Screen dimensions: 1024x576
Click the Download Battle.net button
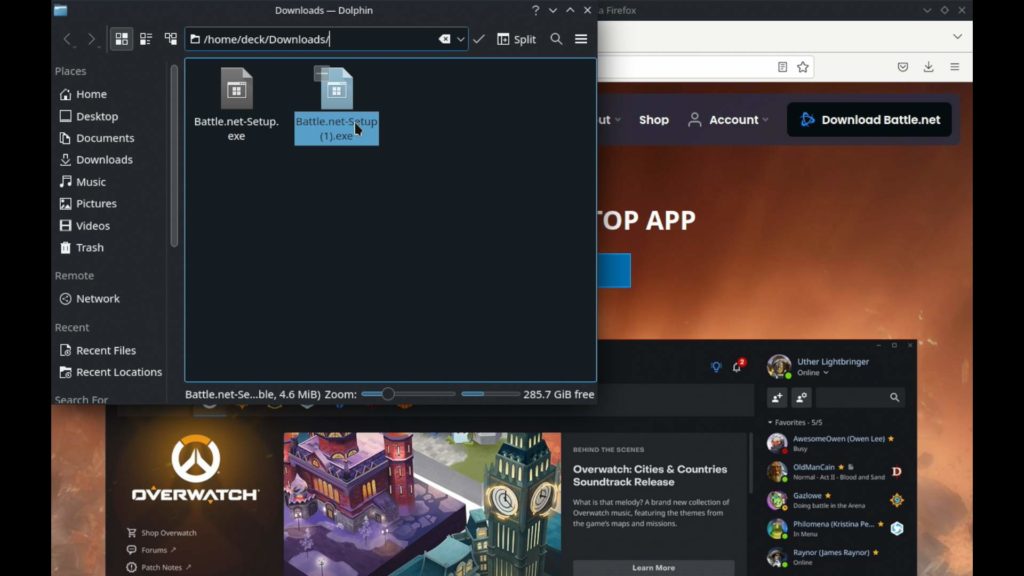click(x=869, y=120)
